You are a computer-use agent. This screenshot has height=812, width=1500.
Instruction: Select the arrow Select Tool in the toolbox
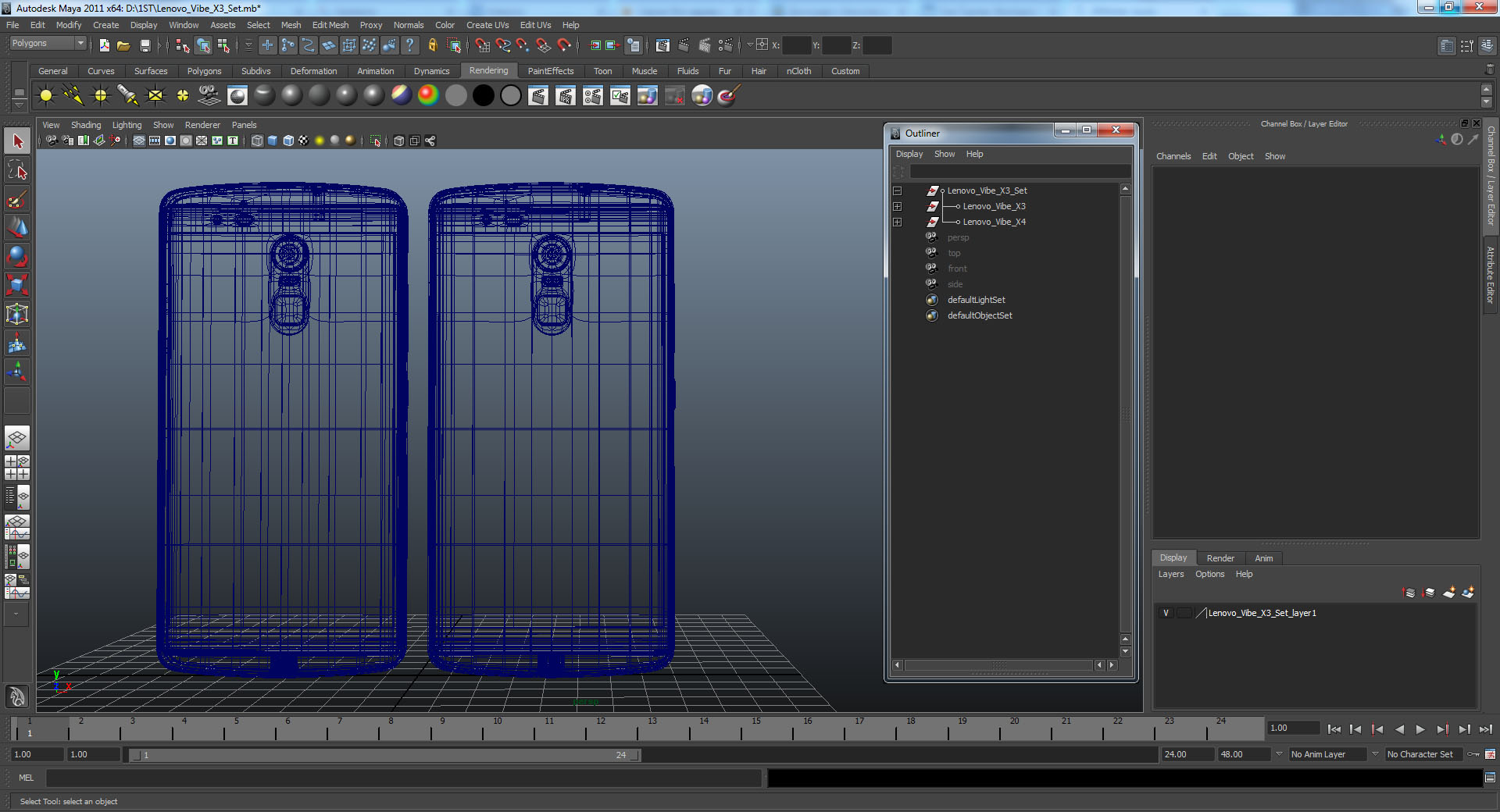(x=17, y=141)
